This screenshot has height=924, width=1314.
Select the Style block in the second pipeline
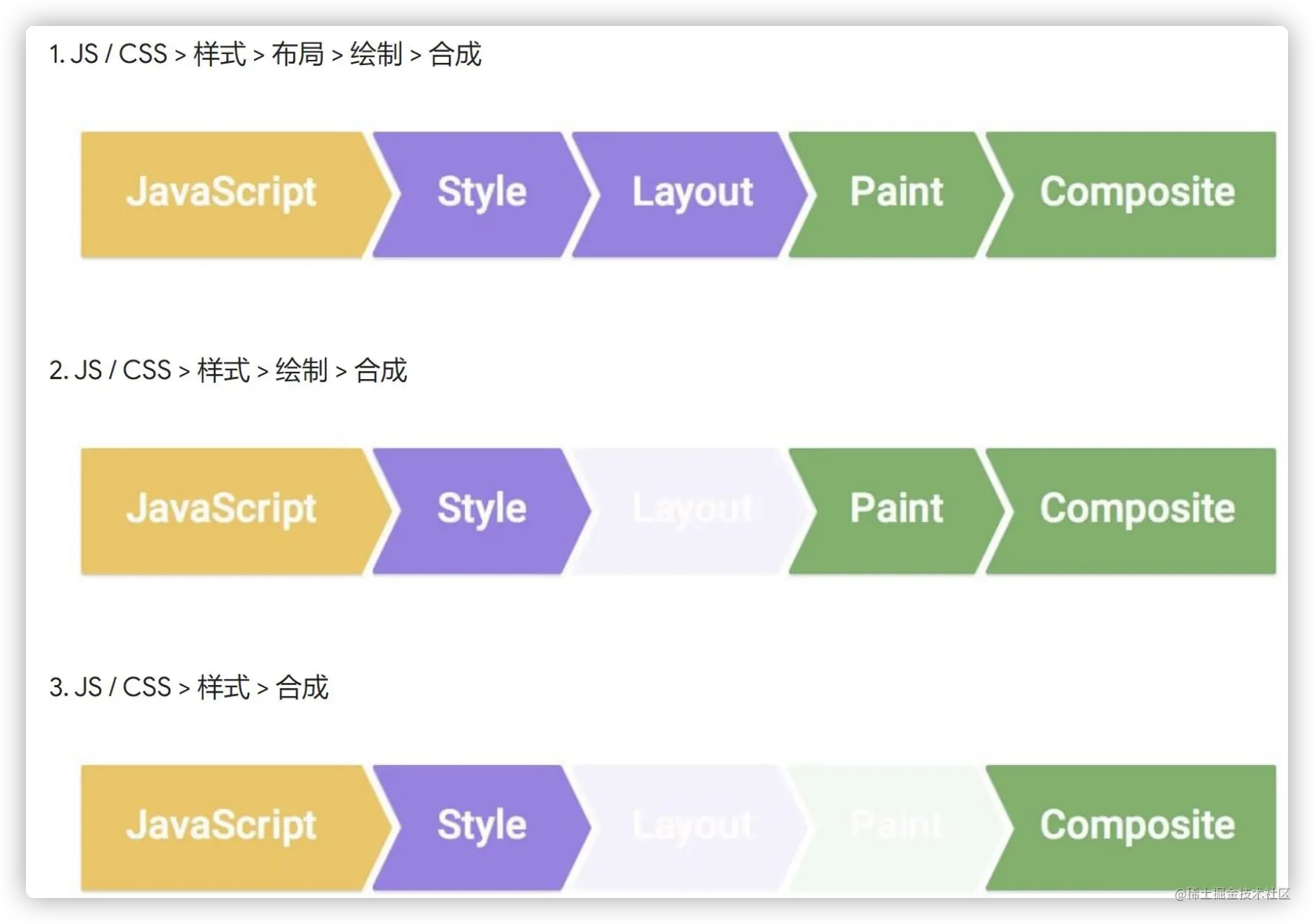(x=482, y=511)
